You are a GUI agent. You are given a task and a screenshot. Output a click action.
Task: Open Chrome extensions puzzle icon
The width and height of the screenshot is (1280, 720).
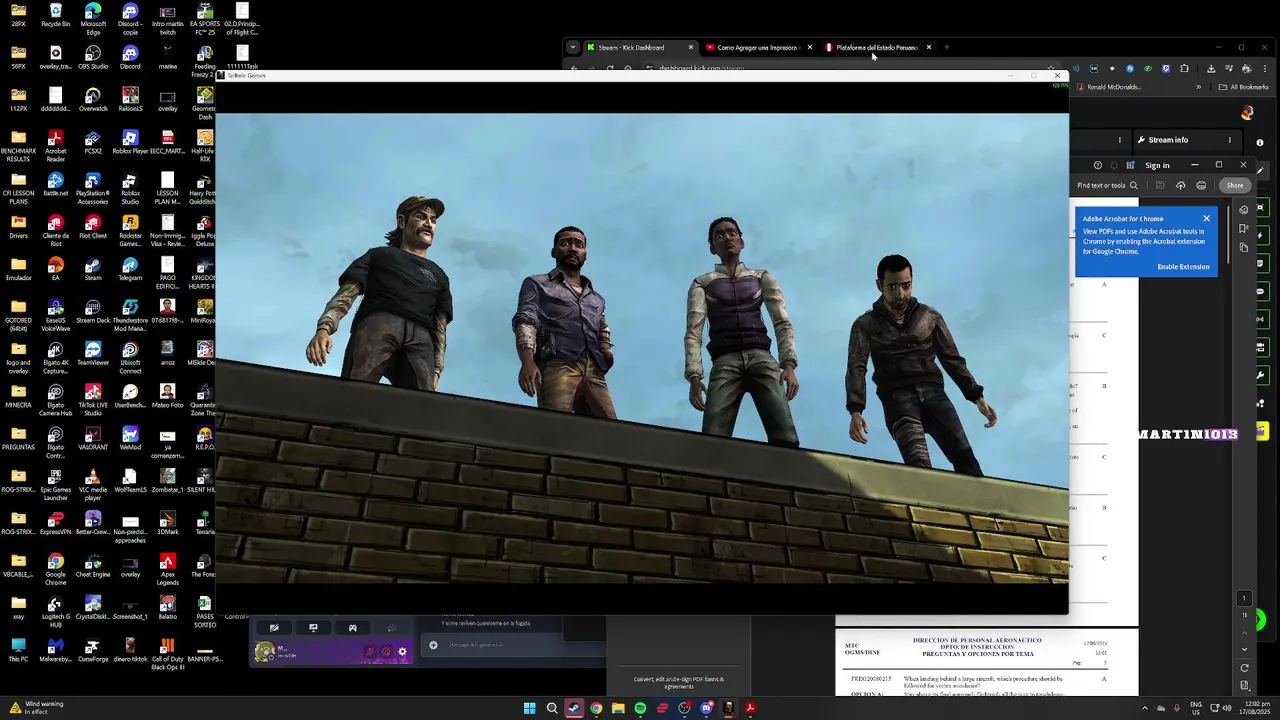1184,69
